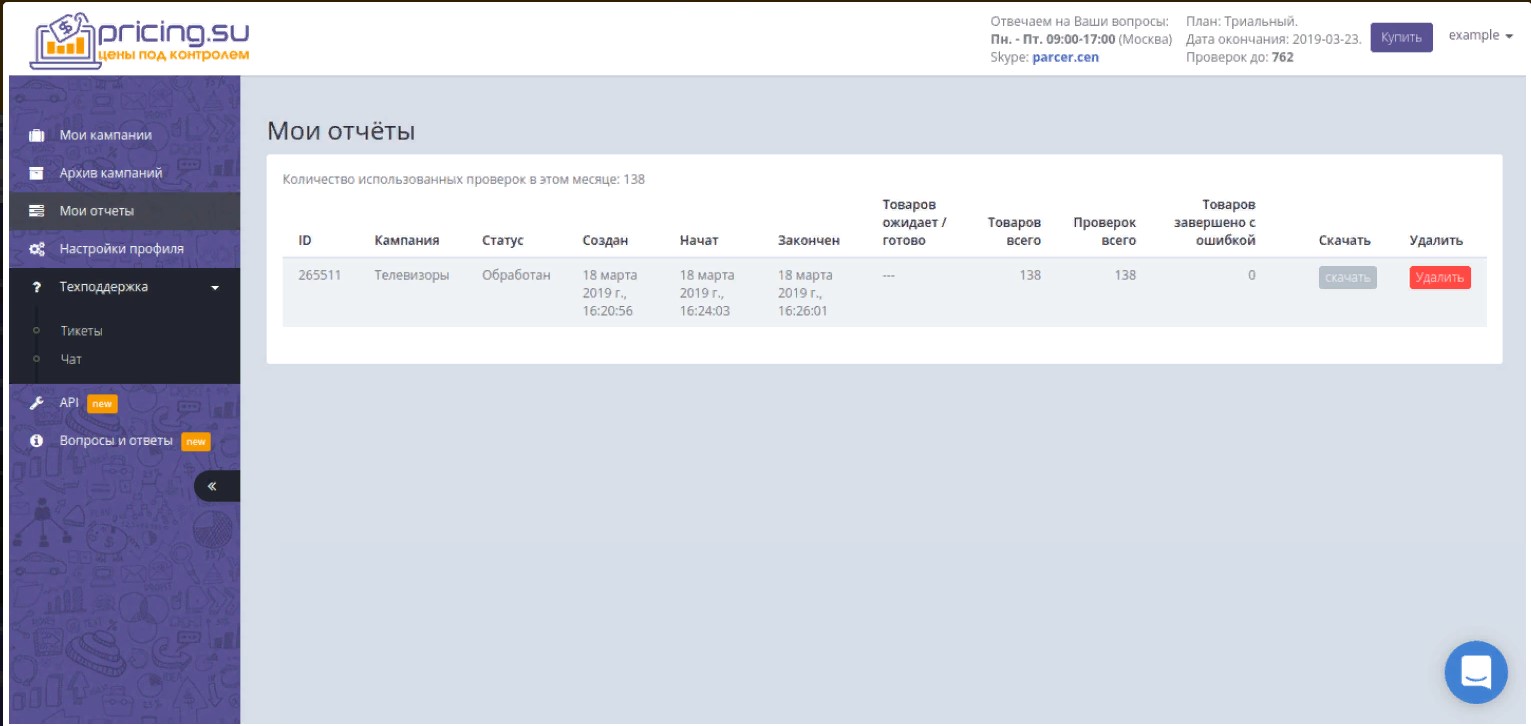The height and width of the screenshot is (726, 1531).
Task: Open Чат submenu item
Action: (x=71, y=359)
